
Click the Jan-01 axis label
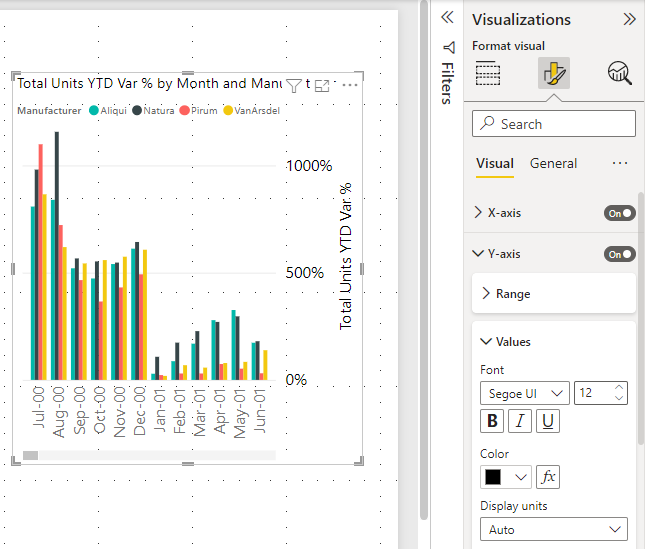(160, 410)
